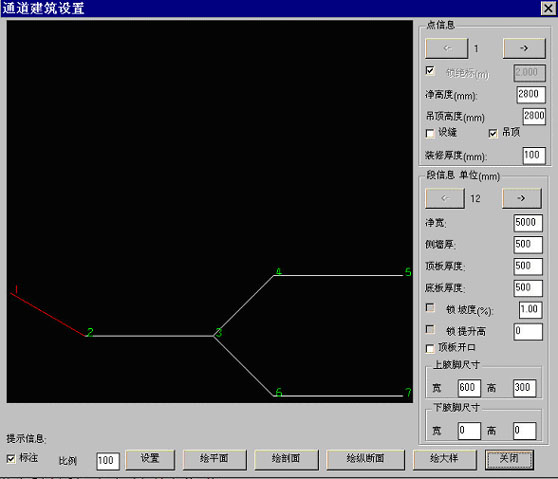558x479 pixels.
Task: Enable the 顶板开口 checkbox
Action: point(430,348)
